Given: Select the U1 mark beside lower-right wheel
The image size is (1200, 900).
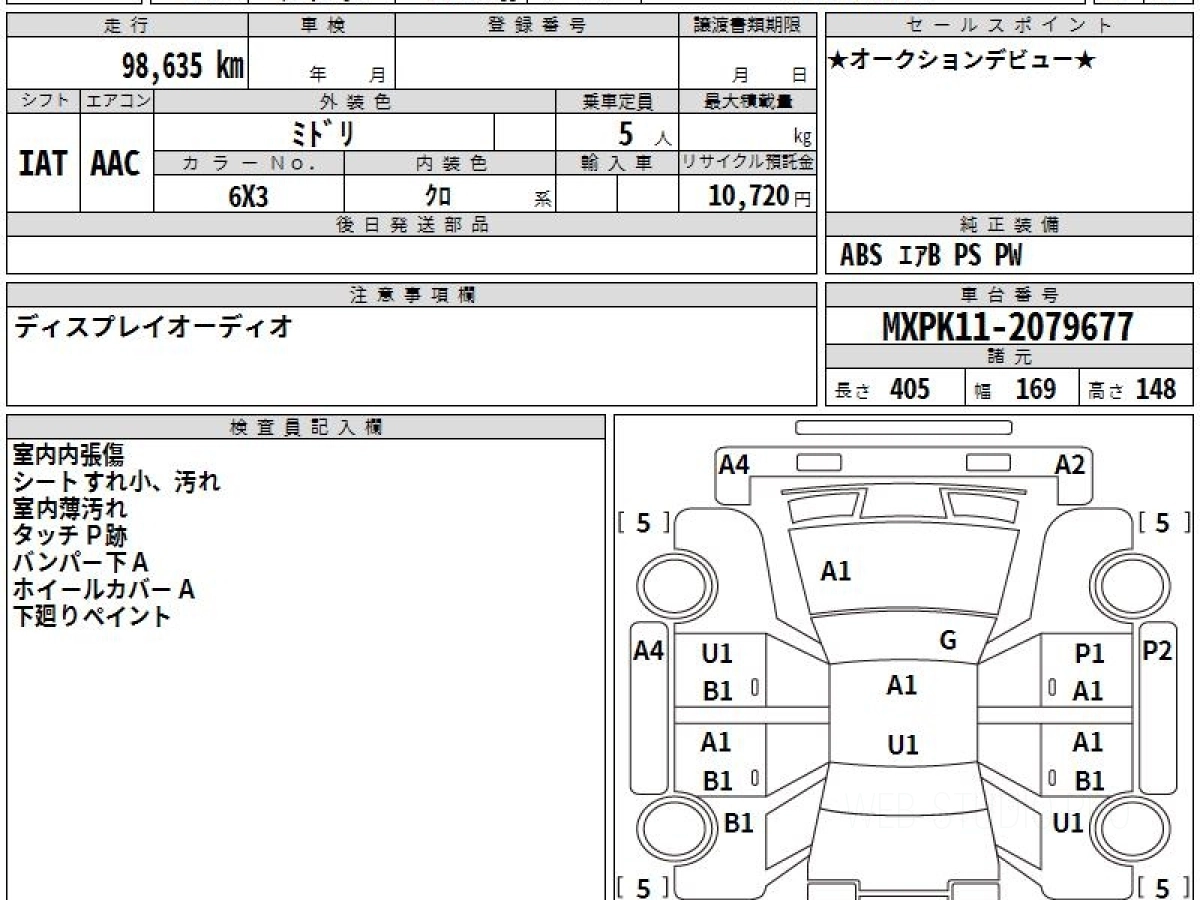Looking at the screenshot, I should [1068, 823].
